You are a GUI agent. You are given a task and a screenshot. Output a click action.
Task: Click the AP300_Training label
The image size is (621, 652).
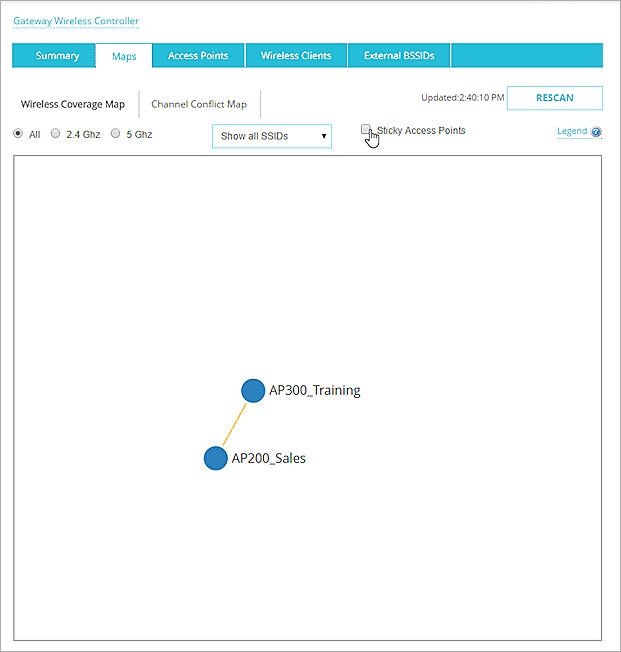click(315, 390)
